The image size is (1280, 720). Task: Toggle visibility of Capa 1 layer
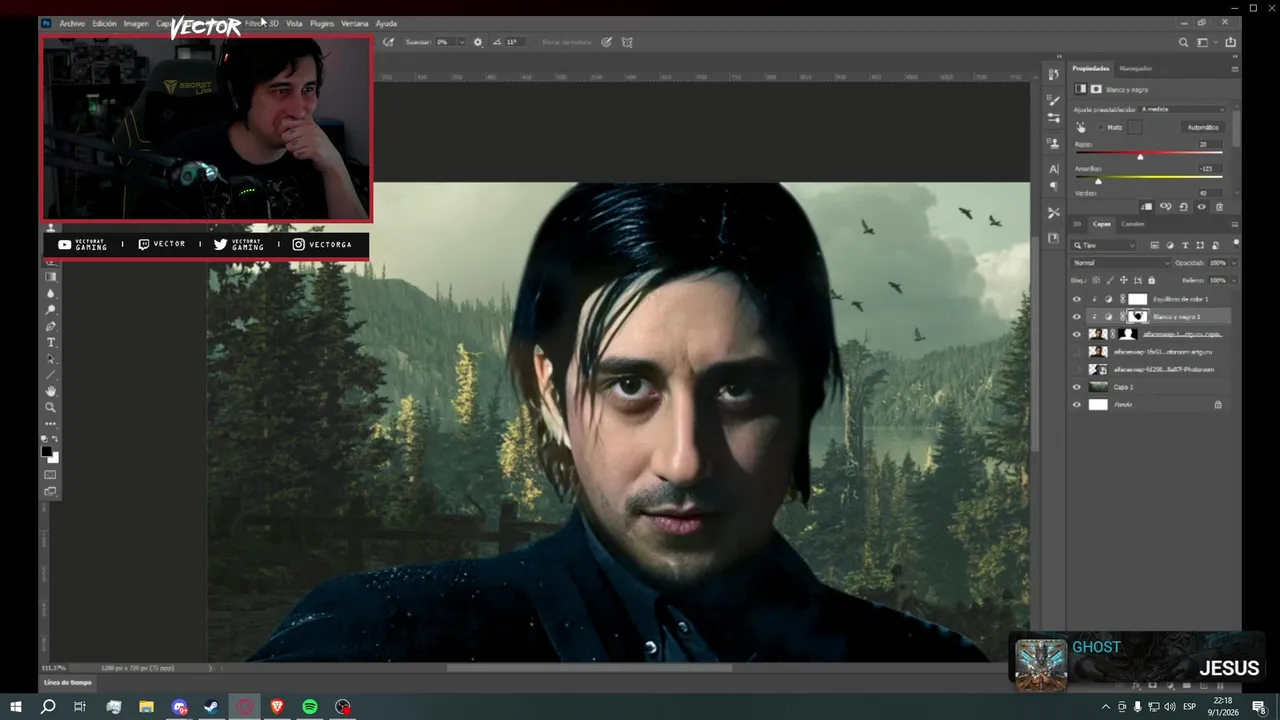1077,387
